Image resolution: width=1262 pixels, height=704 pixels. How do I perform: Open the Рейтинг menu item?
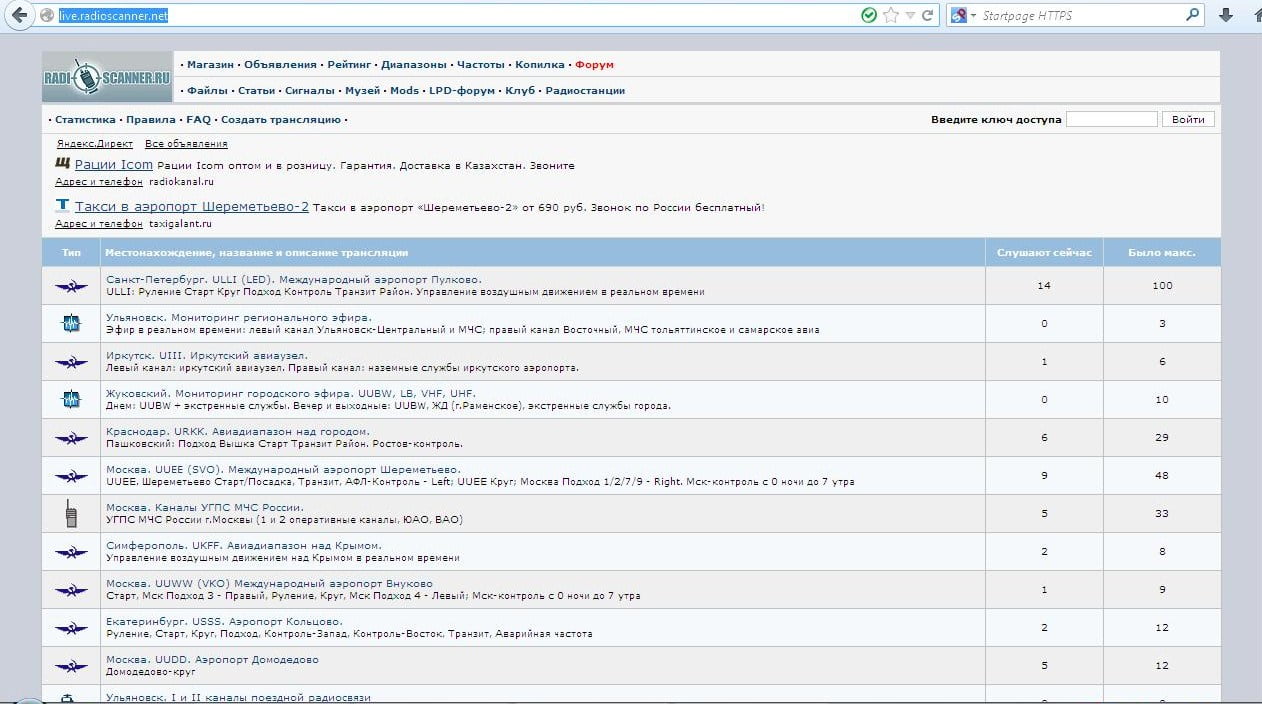[x=349, y=64]
